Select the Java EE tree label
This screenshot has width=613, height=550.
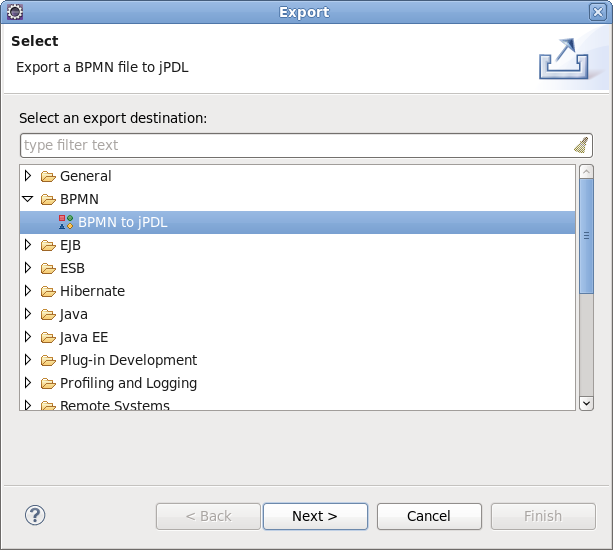84,337
